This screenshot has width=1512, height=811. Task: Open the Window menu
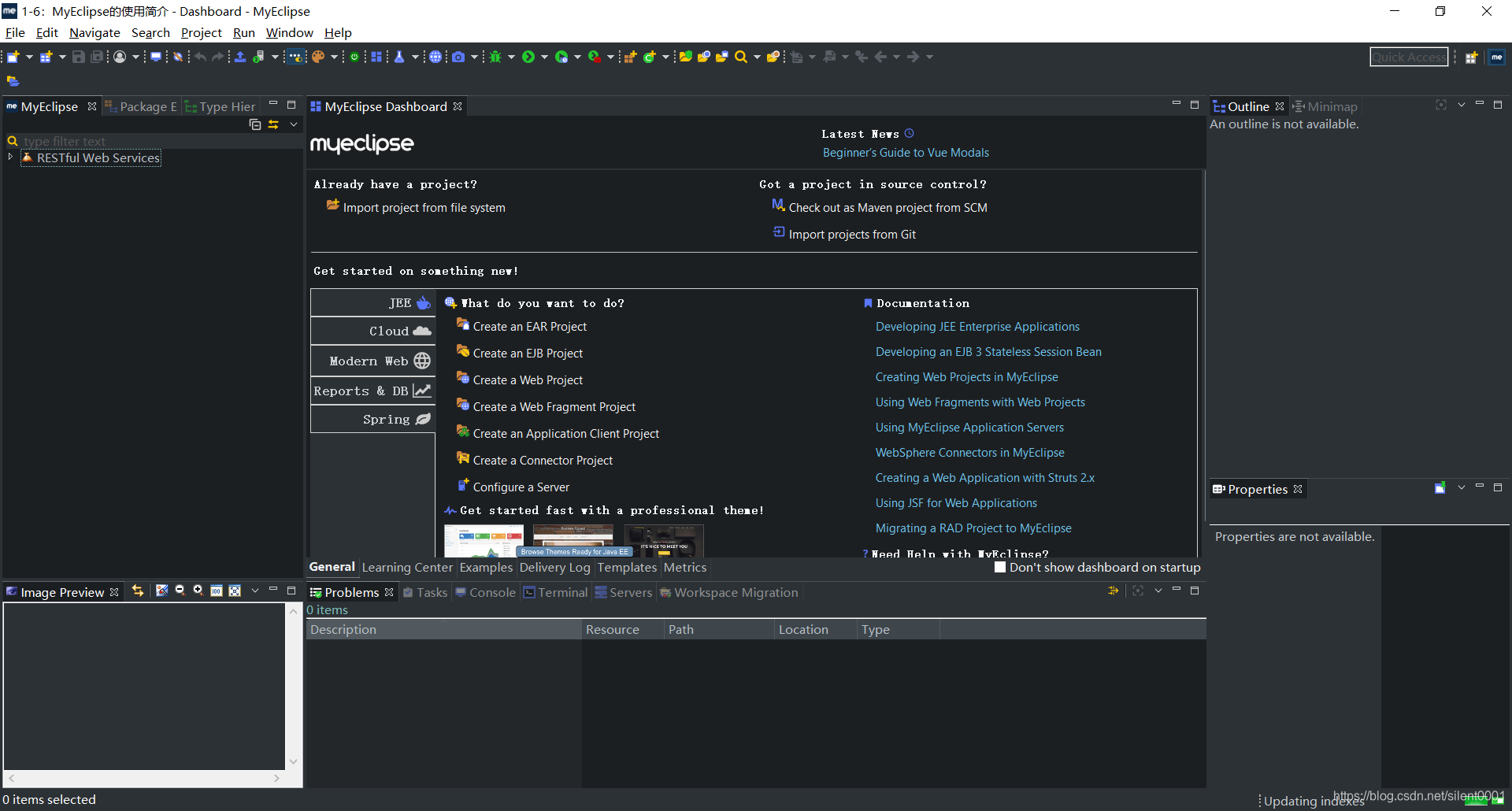click(289, 32)
